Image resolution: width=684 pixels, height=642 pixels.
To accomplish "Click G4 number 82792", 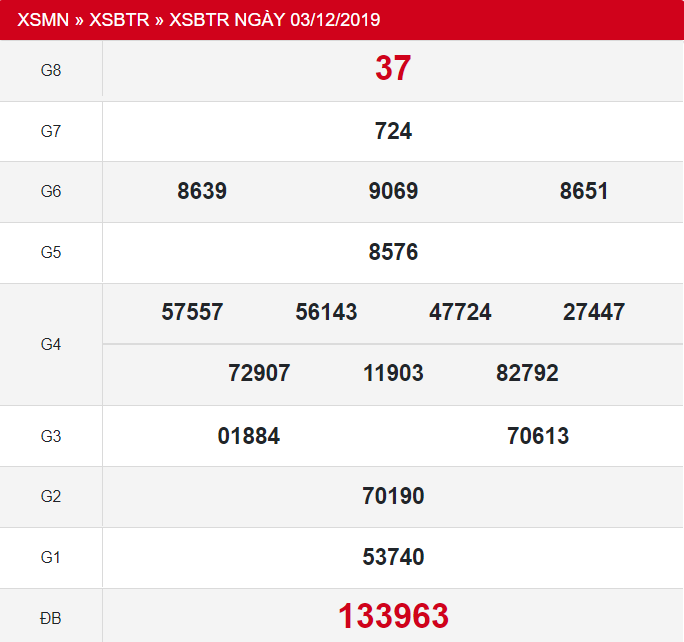I will pos(527,374).
